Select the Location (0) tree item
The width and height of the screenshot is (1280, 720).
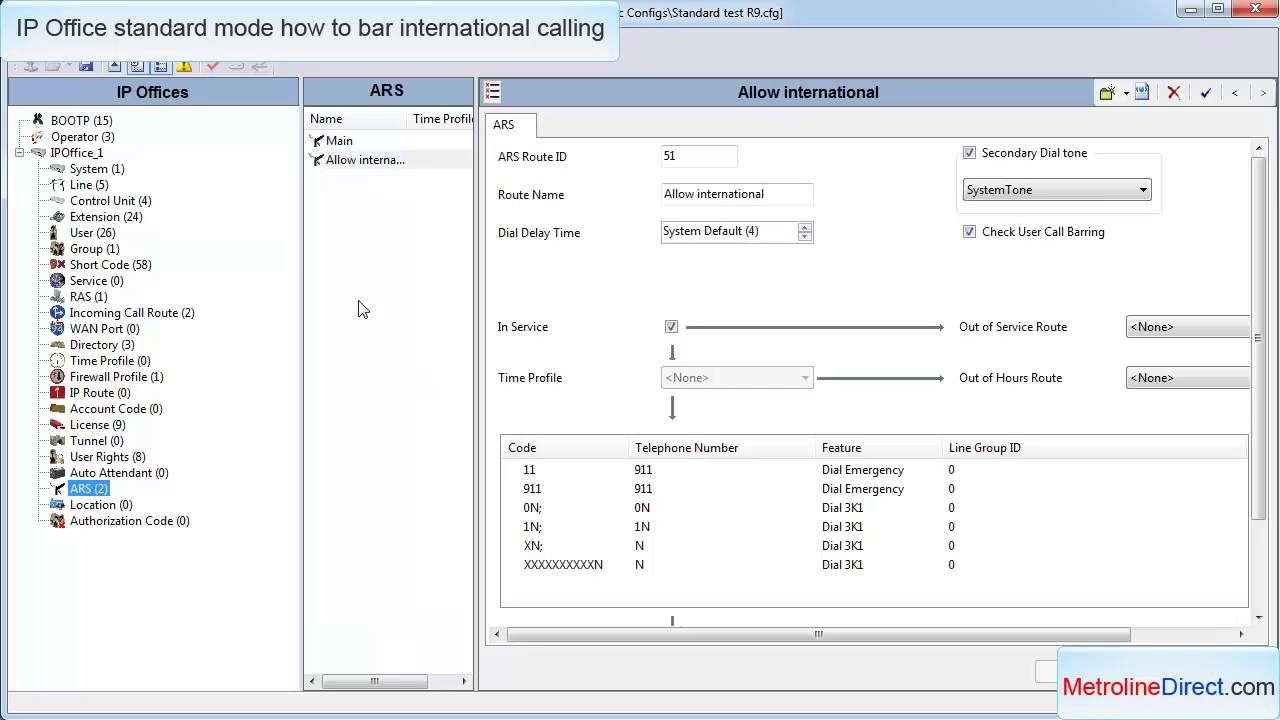(101, 505)
